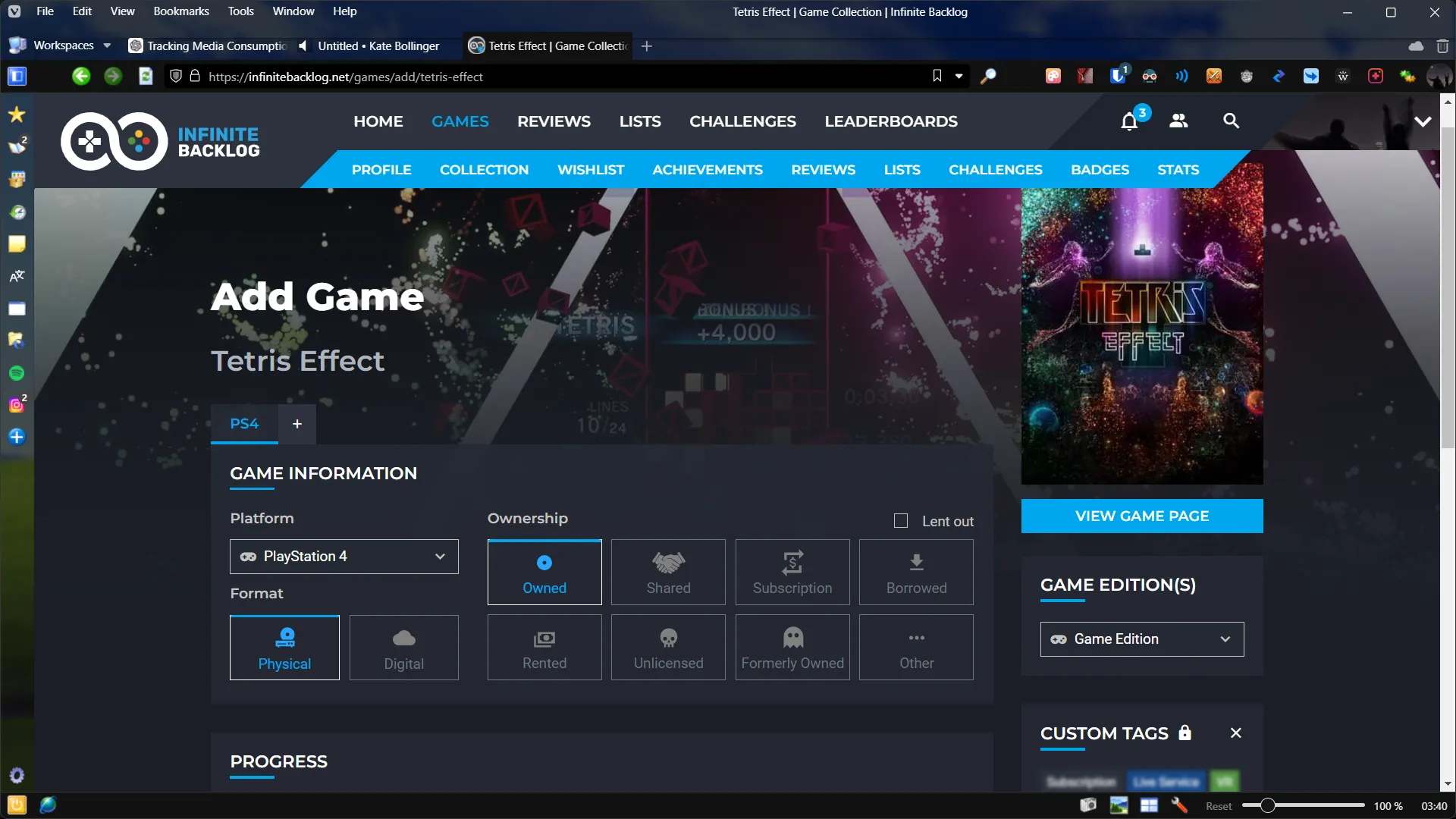
Task: Open the Game Edition dropdown
Action: point(1142,639)
